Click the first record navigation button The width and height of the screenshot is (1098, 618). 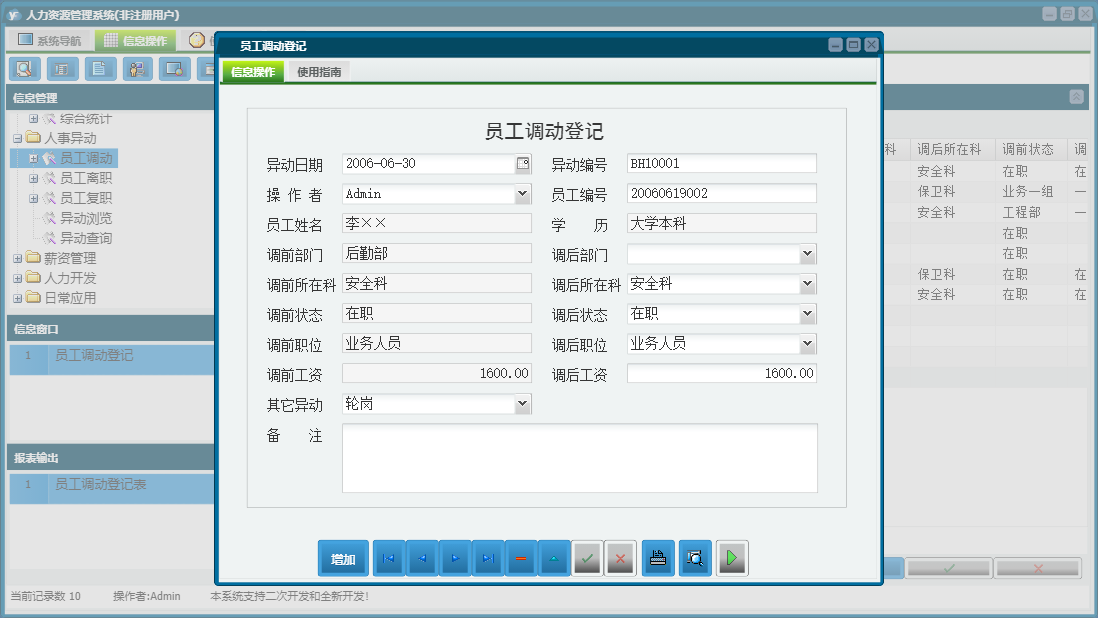point(389,559)
